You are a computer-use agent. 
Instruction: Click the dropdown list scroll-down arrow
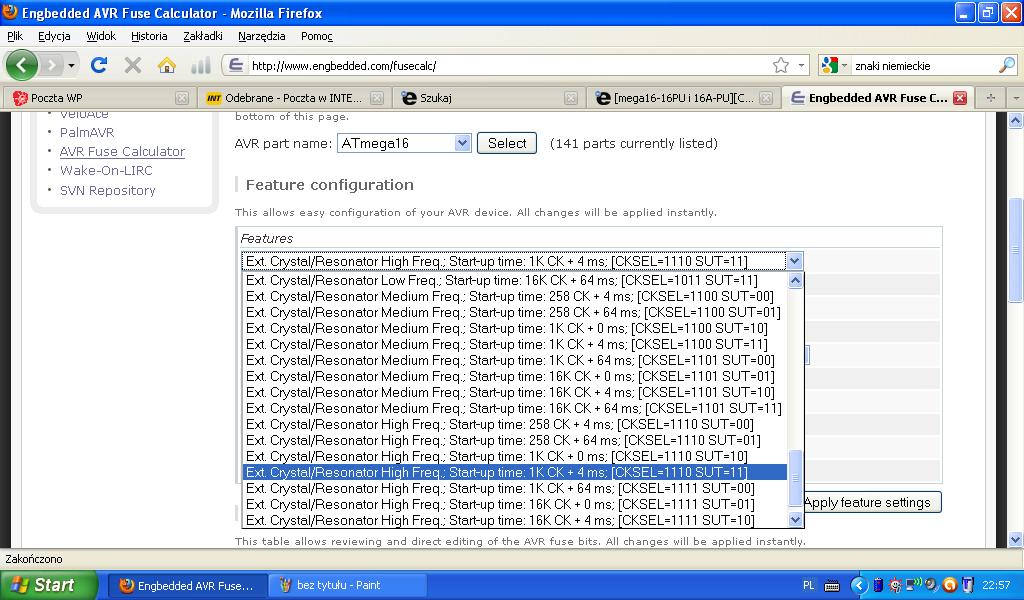[x=795, y=520]
